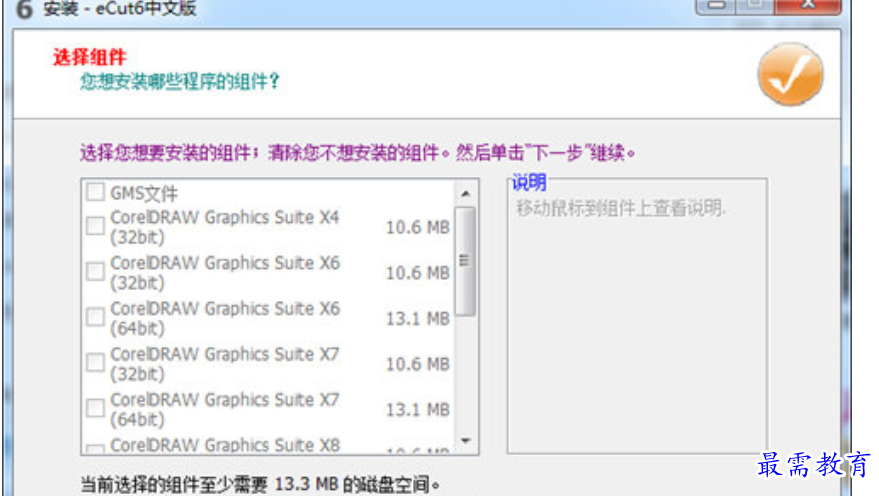
Task: Click the orange checkmark installer logo
Action: [790, 74]
